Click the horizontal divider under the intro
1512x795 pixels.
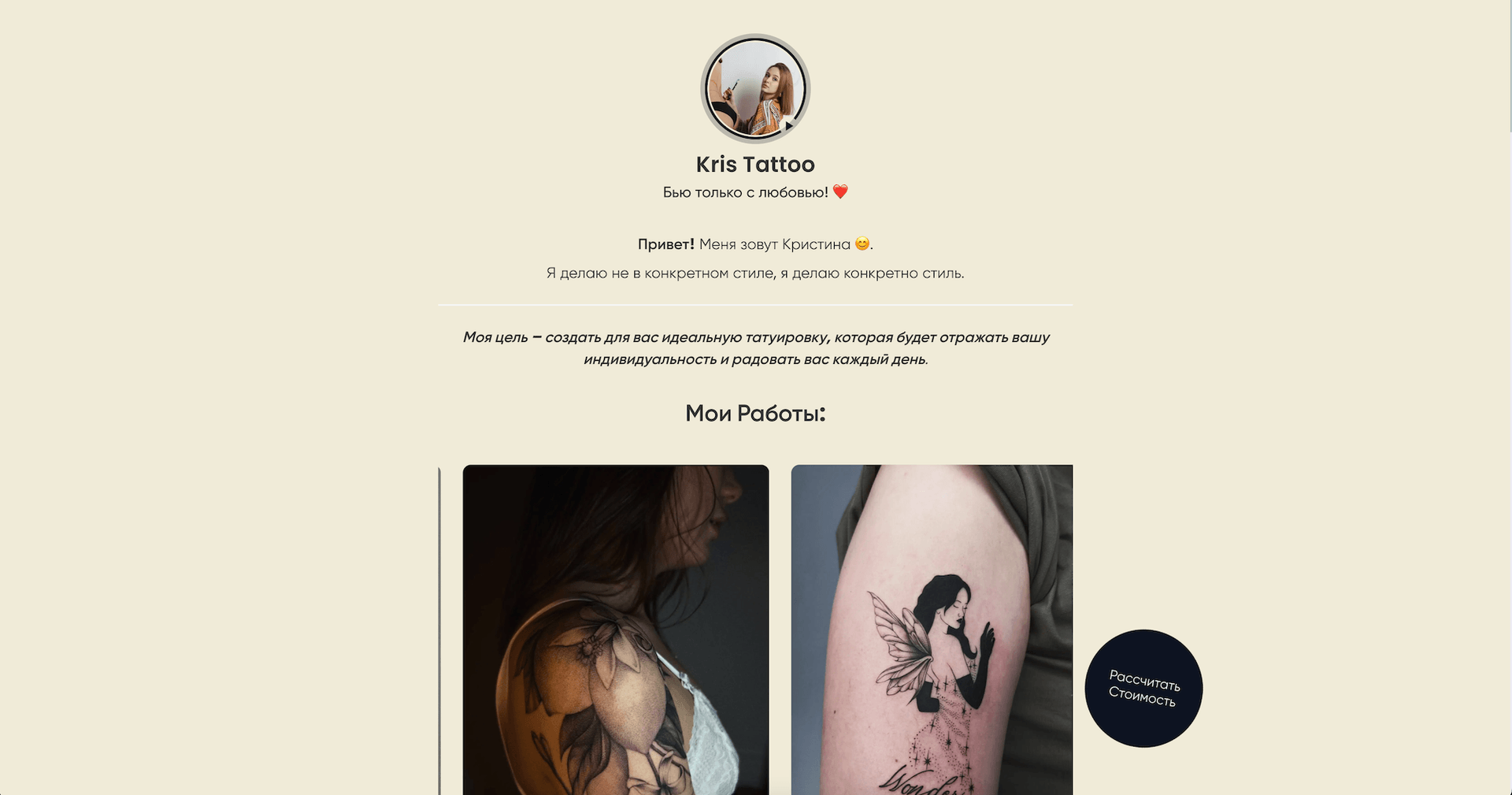755,305
